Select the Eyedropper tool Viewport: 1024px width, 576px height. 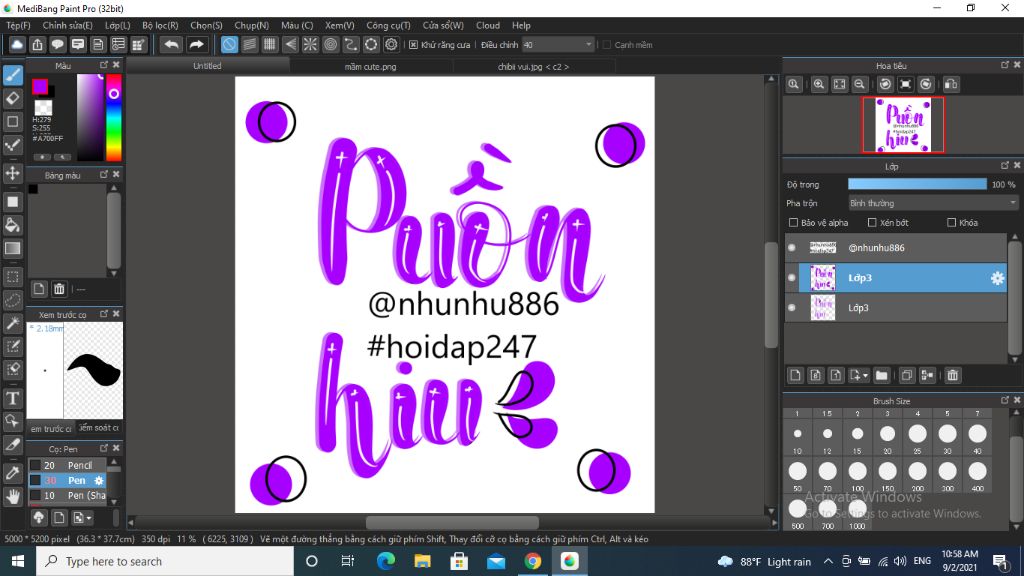(x=12, y=473)
